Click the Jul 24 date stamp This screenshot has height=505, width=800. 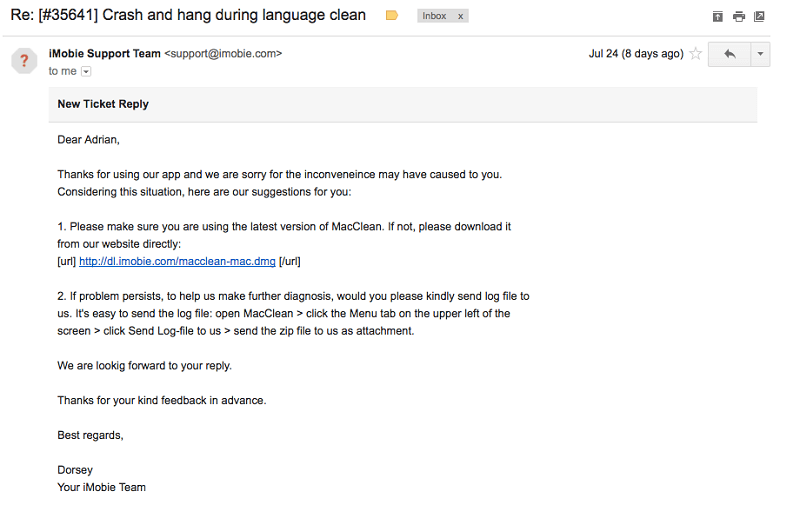click(636, 54)
